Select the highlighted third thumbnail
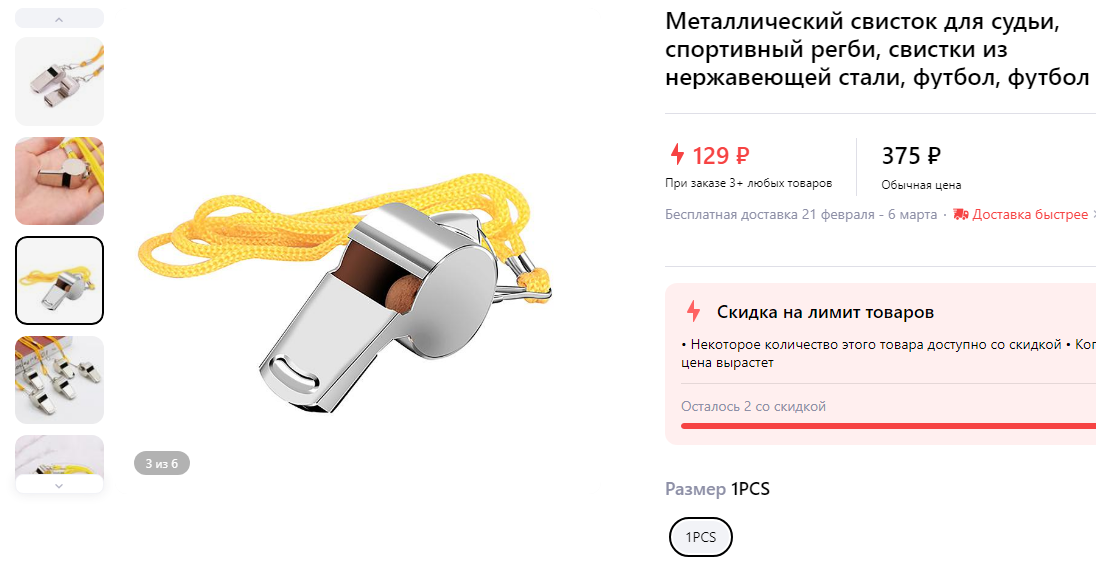Image resolution: width=1096 pixels, height=584 pixels. point(59,280)
